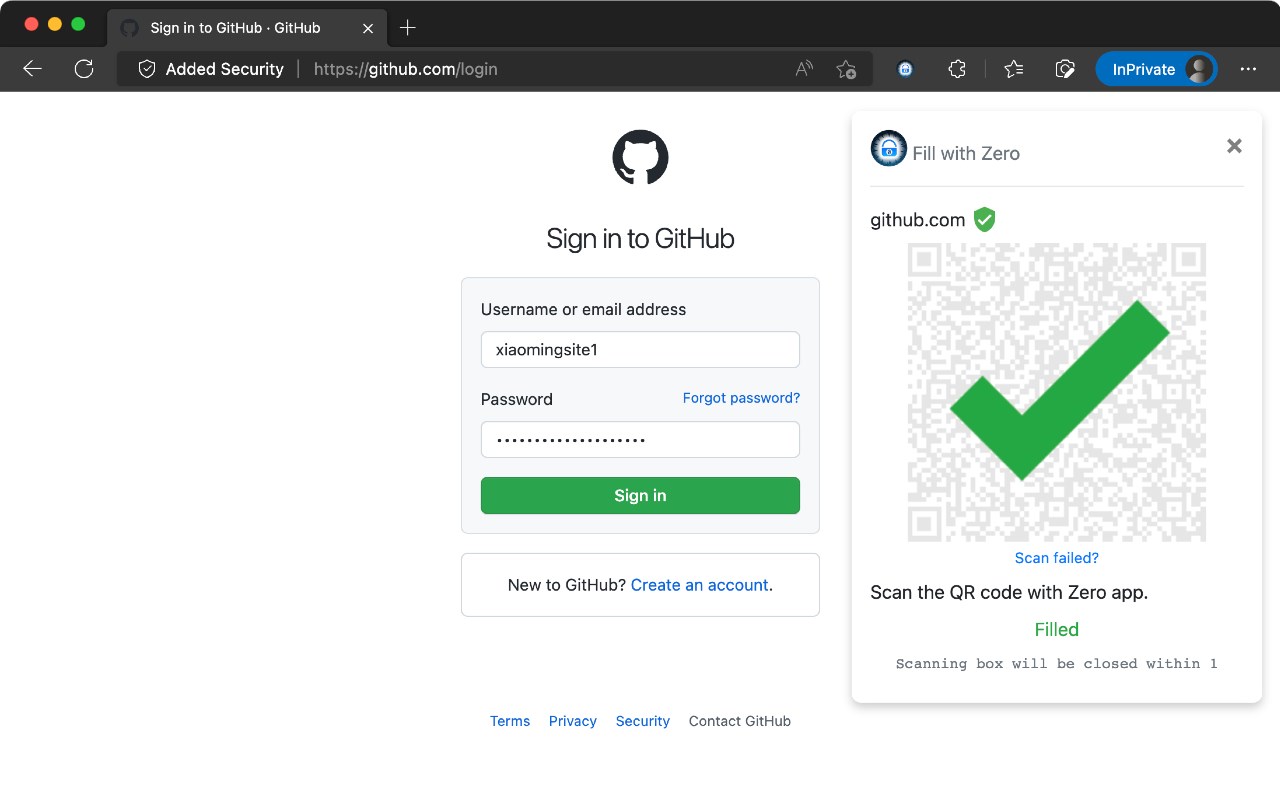This screenshot has height=800, width=1280.
Task: Click the green Sign in button
Action: [640, 495]
